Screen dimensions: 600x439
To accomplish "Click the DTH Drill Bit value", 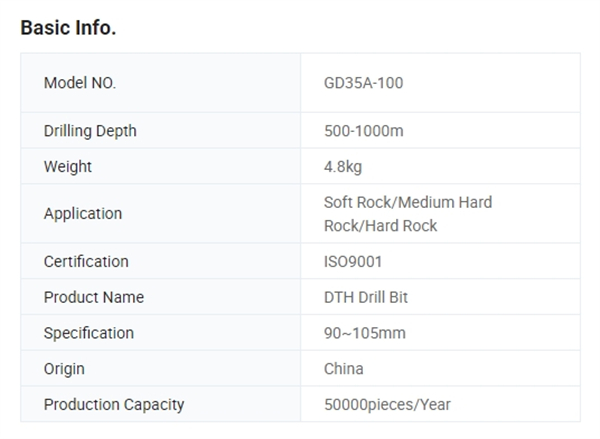I will point(366,297).
